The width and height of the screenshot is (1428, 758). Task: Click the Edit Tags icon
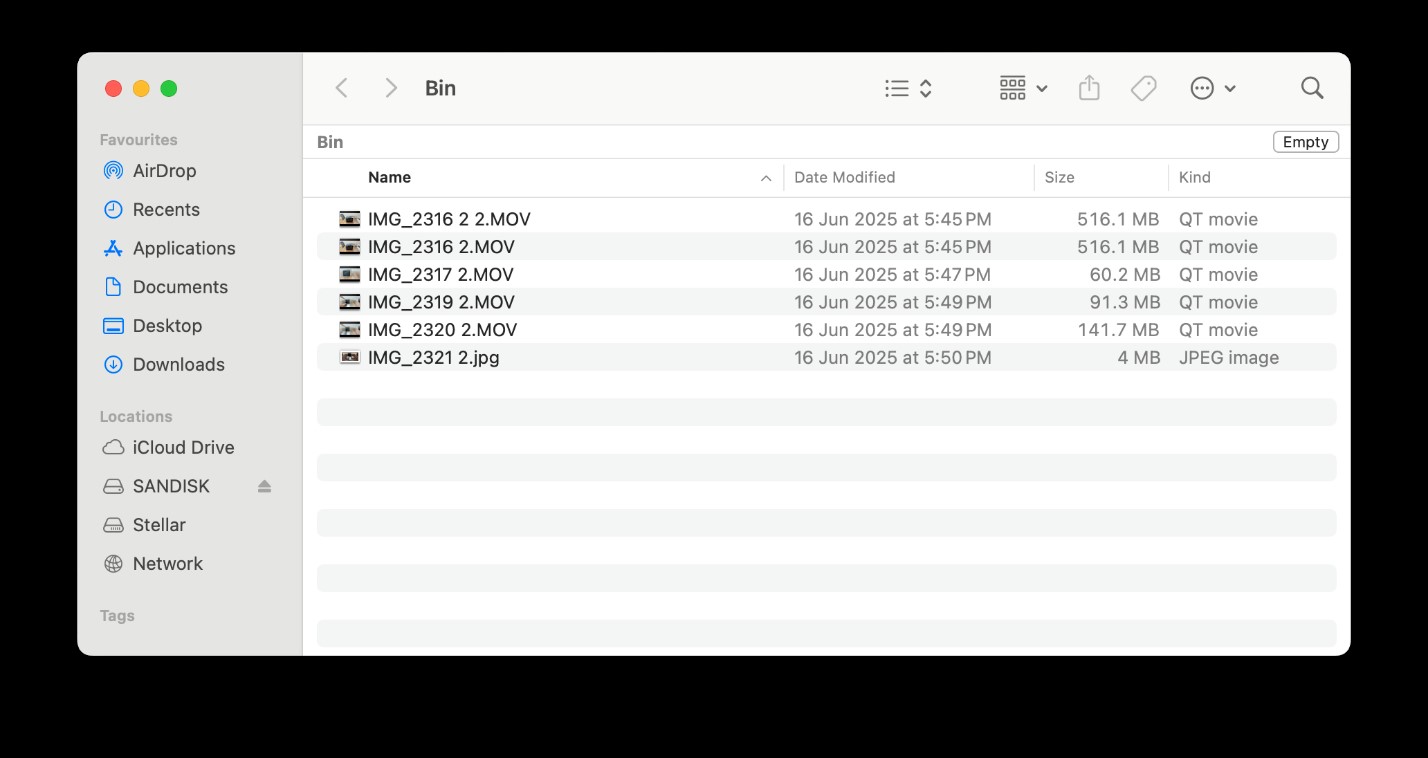(1143, 88)
